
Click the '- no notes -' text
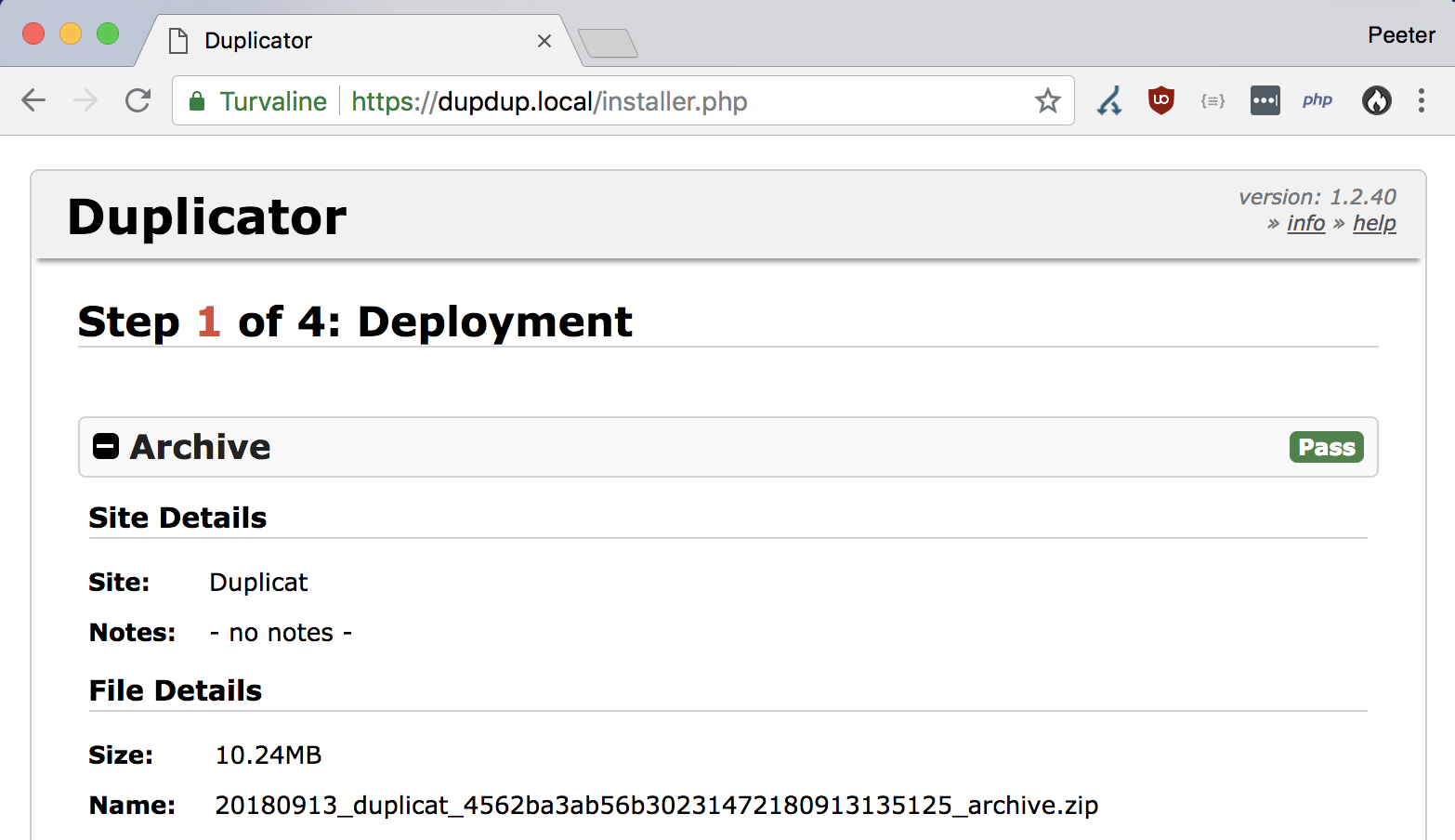coord(281,633)
